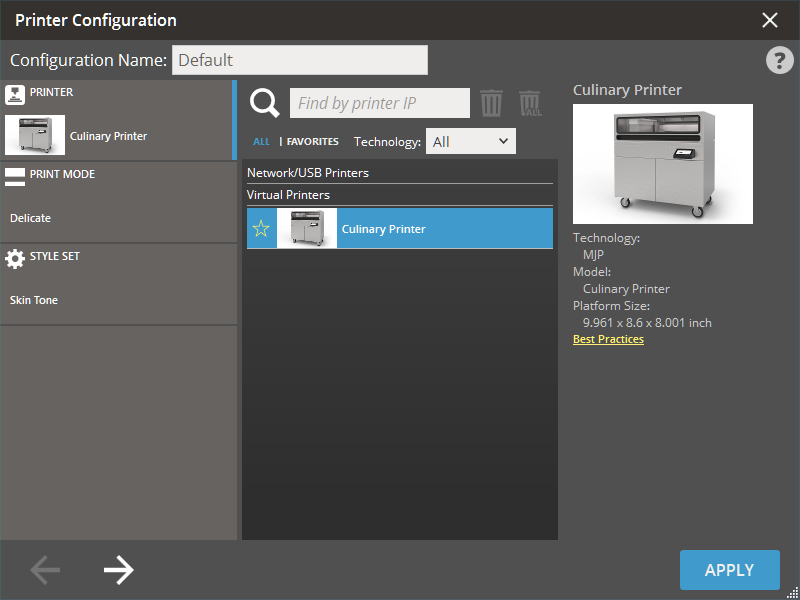Click the next arrow at bottom
Image resolution: width=800 pixels, height=600 pixels.
coord(118,570)
